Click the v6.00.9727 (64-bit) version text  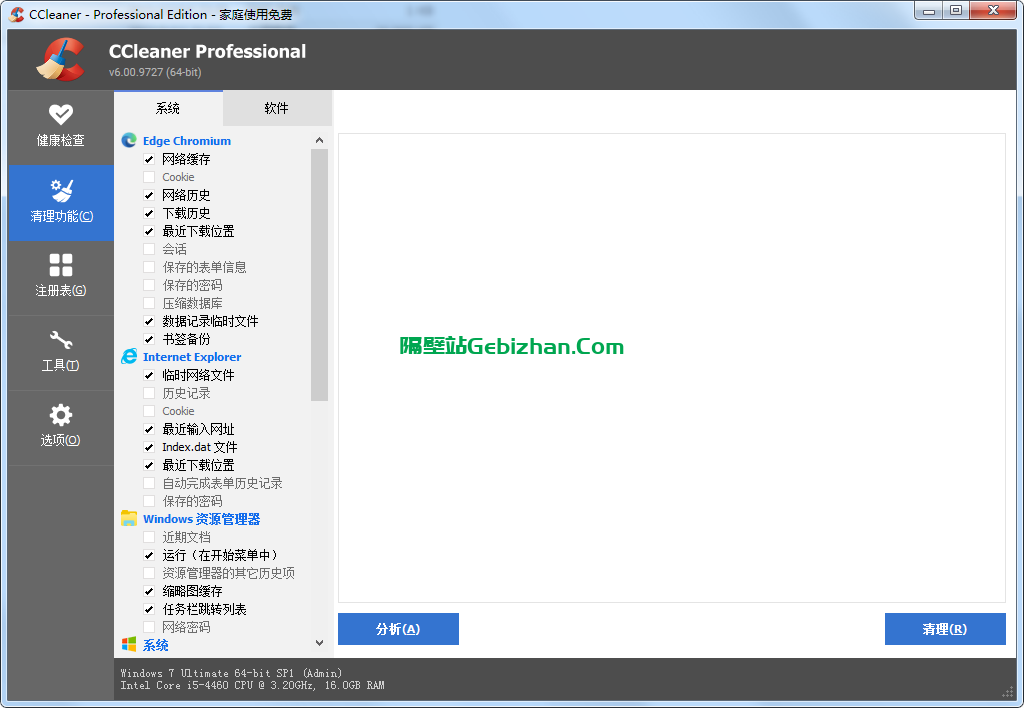[155, 72]
